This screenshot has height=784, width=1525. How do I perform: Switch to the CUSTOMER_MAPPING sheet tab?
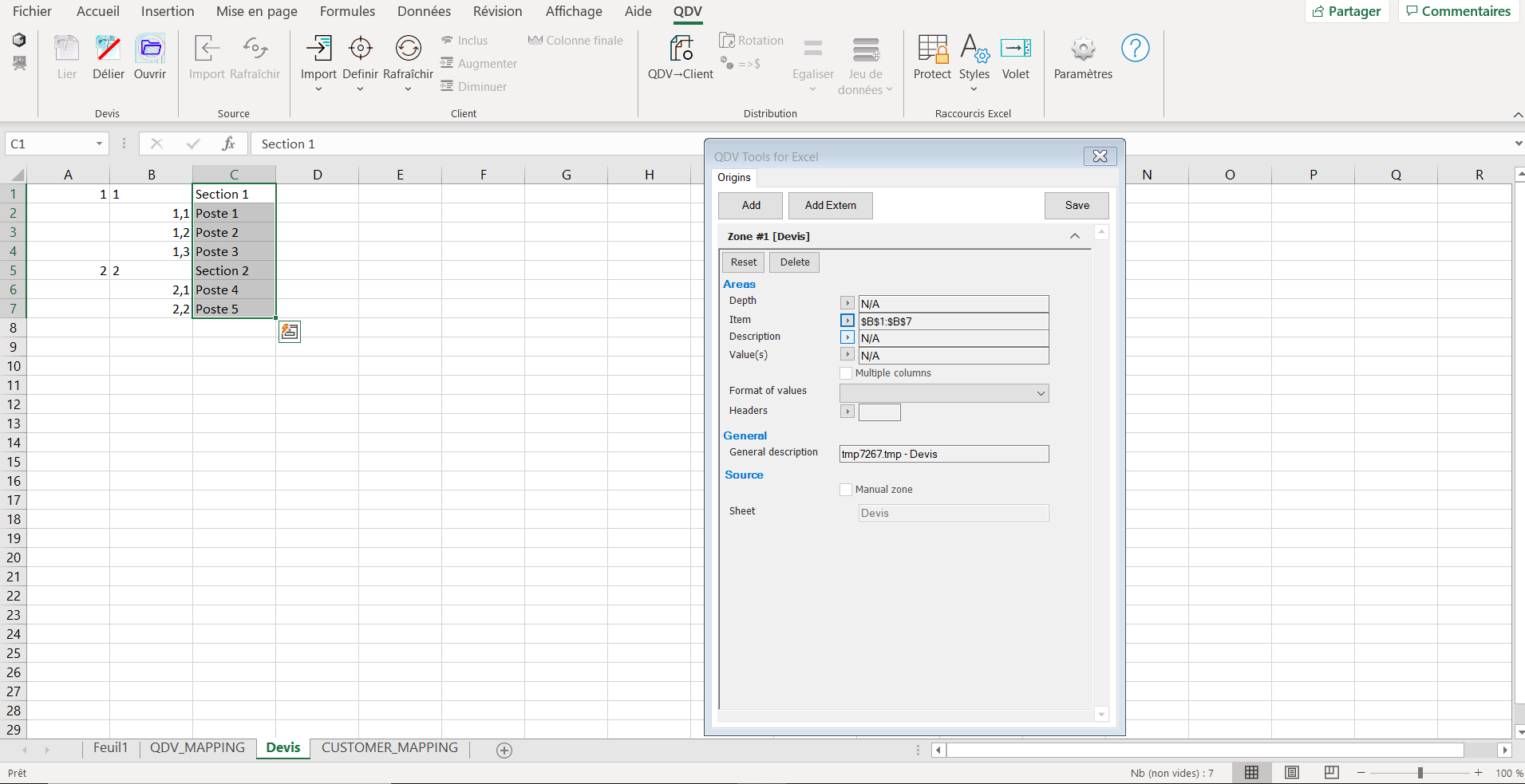click(389, 748)
